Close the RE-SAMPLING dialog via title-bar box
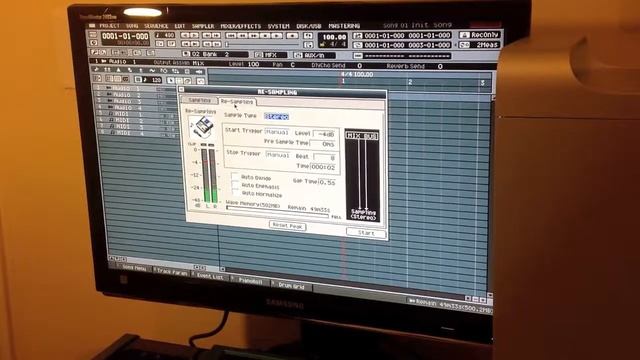Viewport: 640px width, 360px height. pyautogui.click(x=182, y=89)
